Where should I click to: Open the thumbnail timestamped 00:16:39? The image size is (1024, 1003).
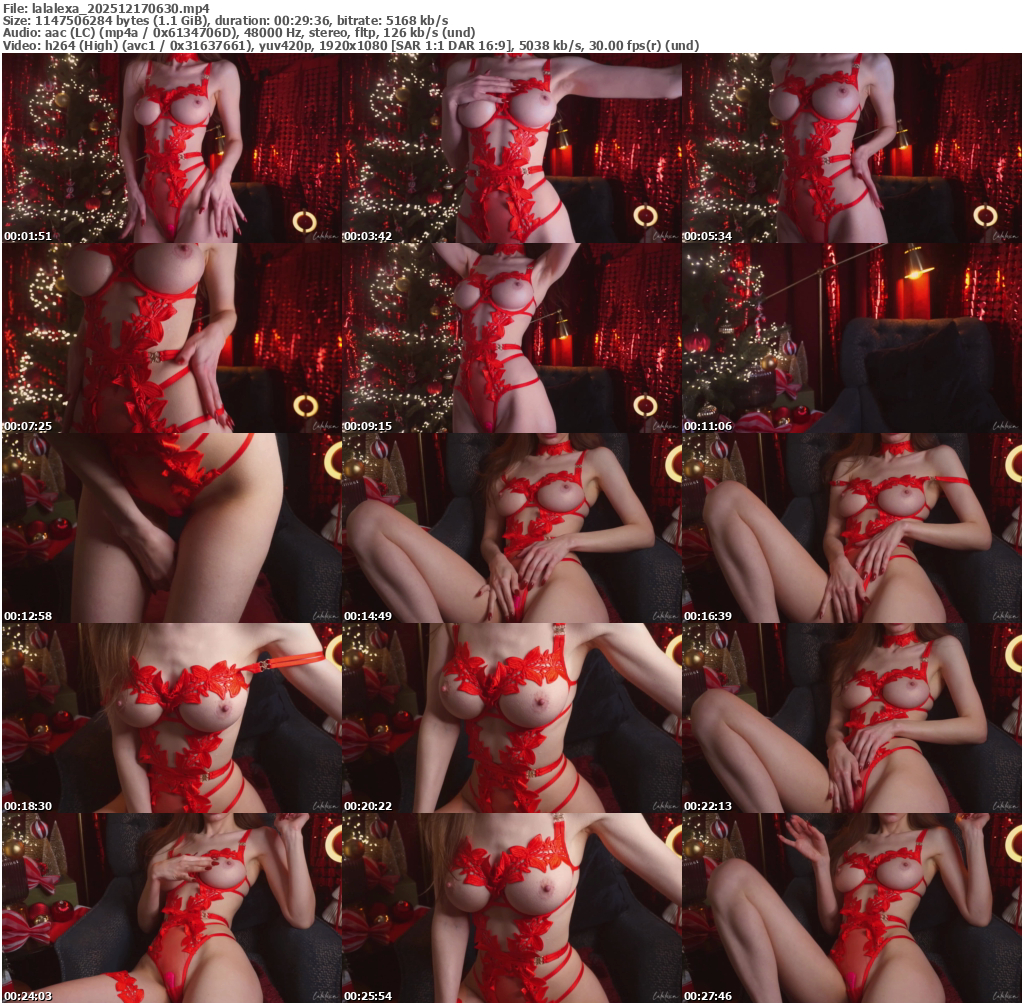pyautogui.click(x=851, y=528)
